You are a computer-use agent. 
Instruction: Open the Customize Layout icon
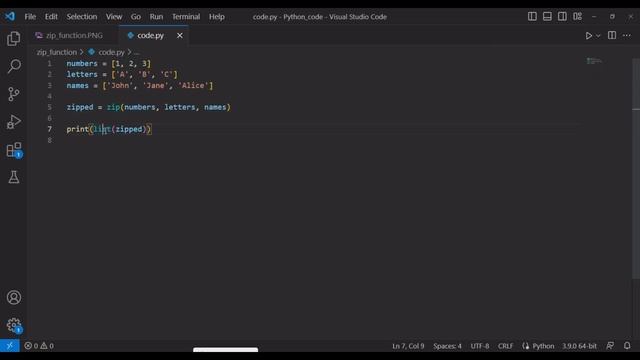577,16
